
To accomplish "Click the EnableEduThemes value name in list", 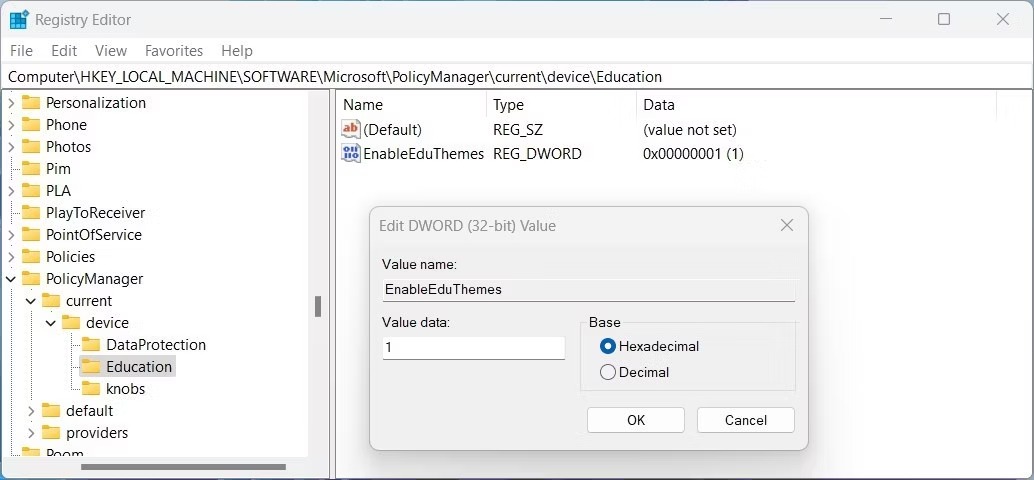I will point(424,154).
